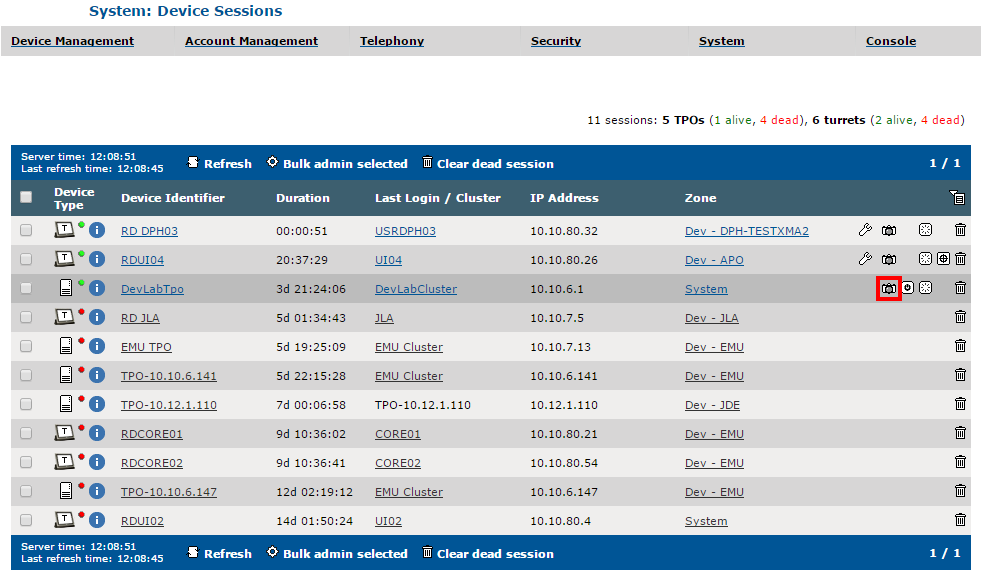Show info for EMU TPO
The image size is (981, 578).
97,346
